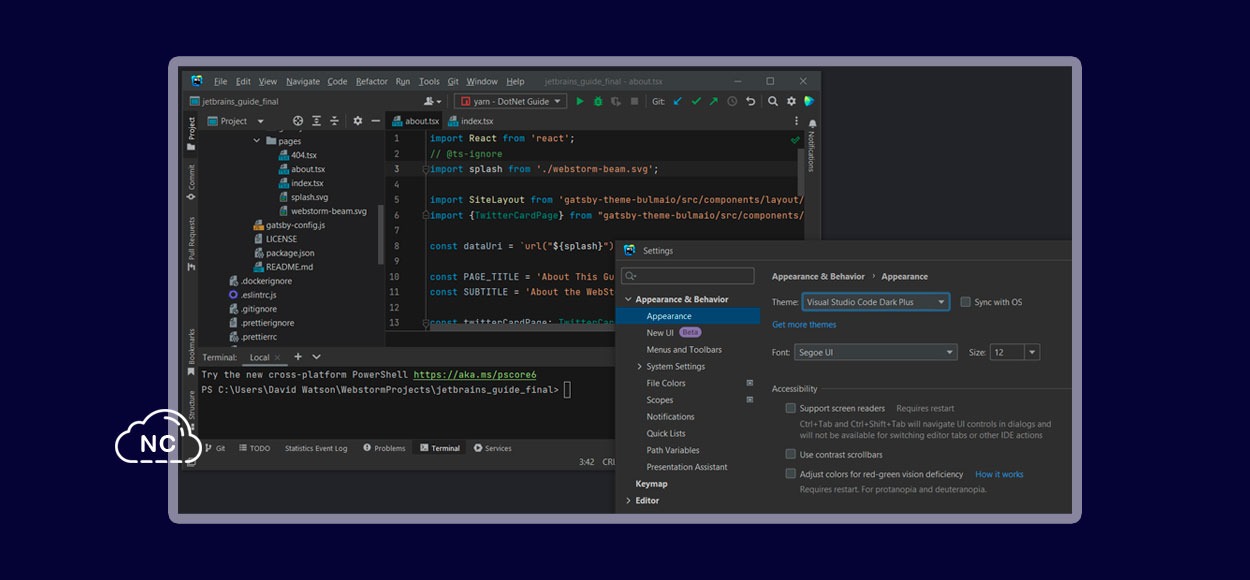The image size is (1250, 580).
Task: Click the JetBrains Toolbox icon in toolbar
Action: [809, 101]
